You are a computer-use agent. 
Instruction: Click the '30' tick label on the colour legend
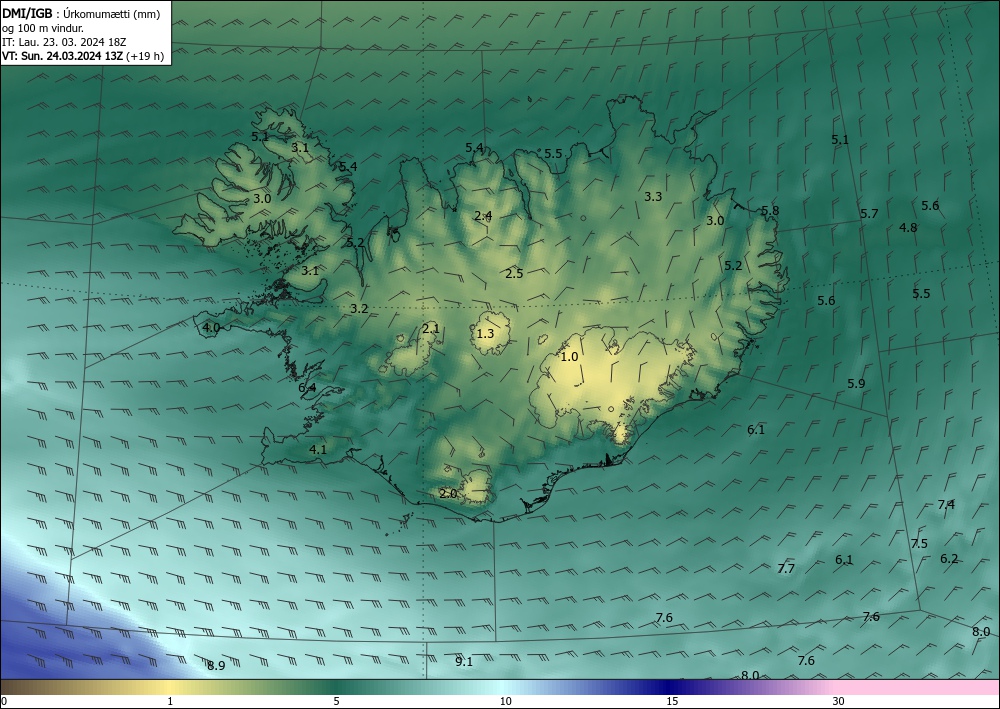click(x=839, y=701)
